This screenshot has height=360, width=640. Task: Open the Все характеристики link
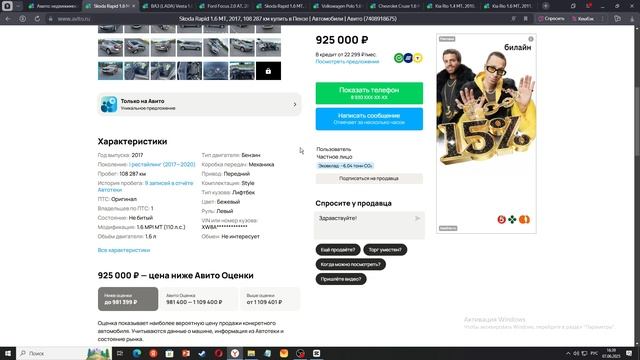point(124,250)
